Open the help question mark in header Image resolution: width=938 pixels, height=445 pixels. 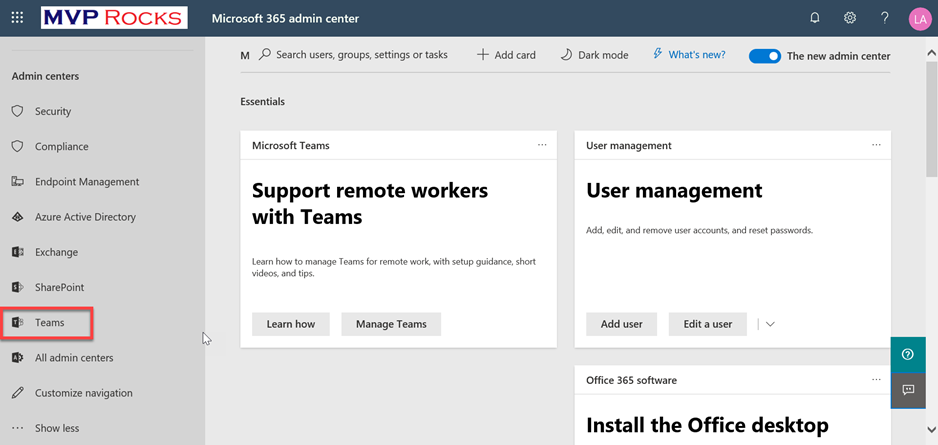885,18
